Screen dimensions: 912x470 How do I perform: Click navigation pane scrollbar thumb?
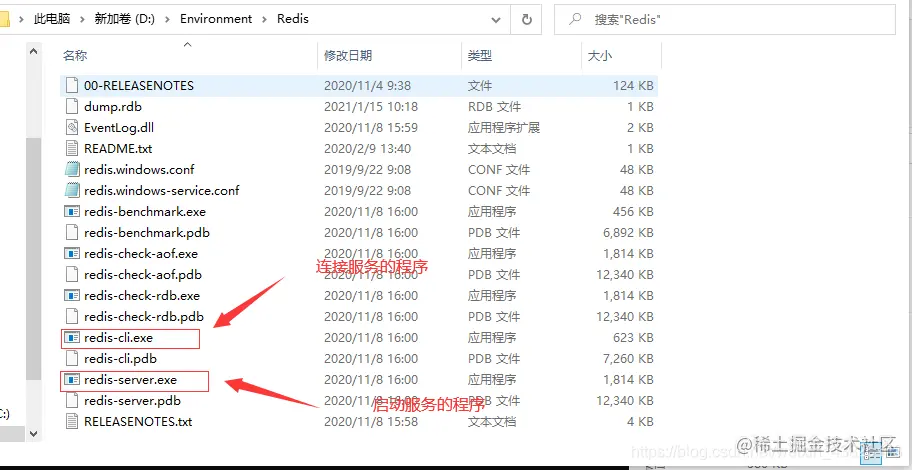click(33, 260)
